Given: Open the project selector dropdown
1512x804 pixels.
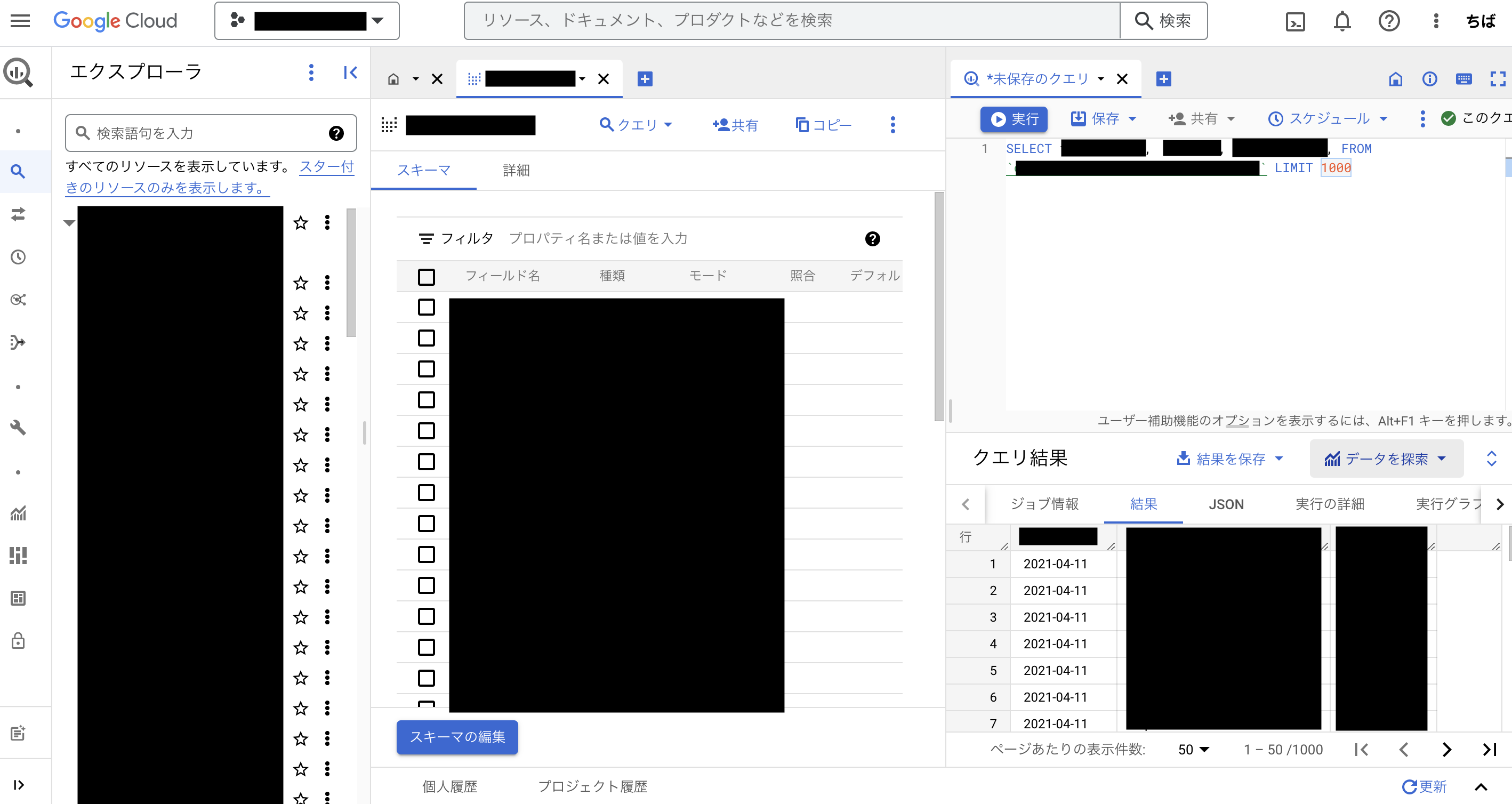Looking at the screenshot, I should pos(379,21).
